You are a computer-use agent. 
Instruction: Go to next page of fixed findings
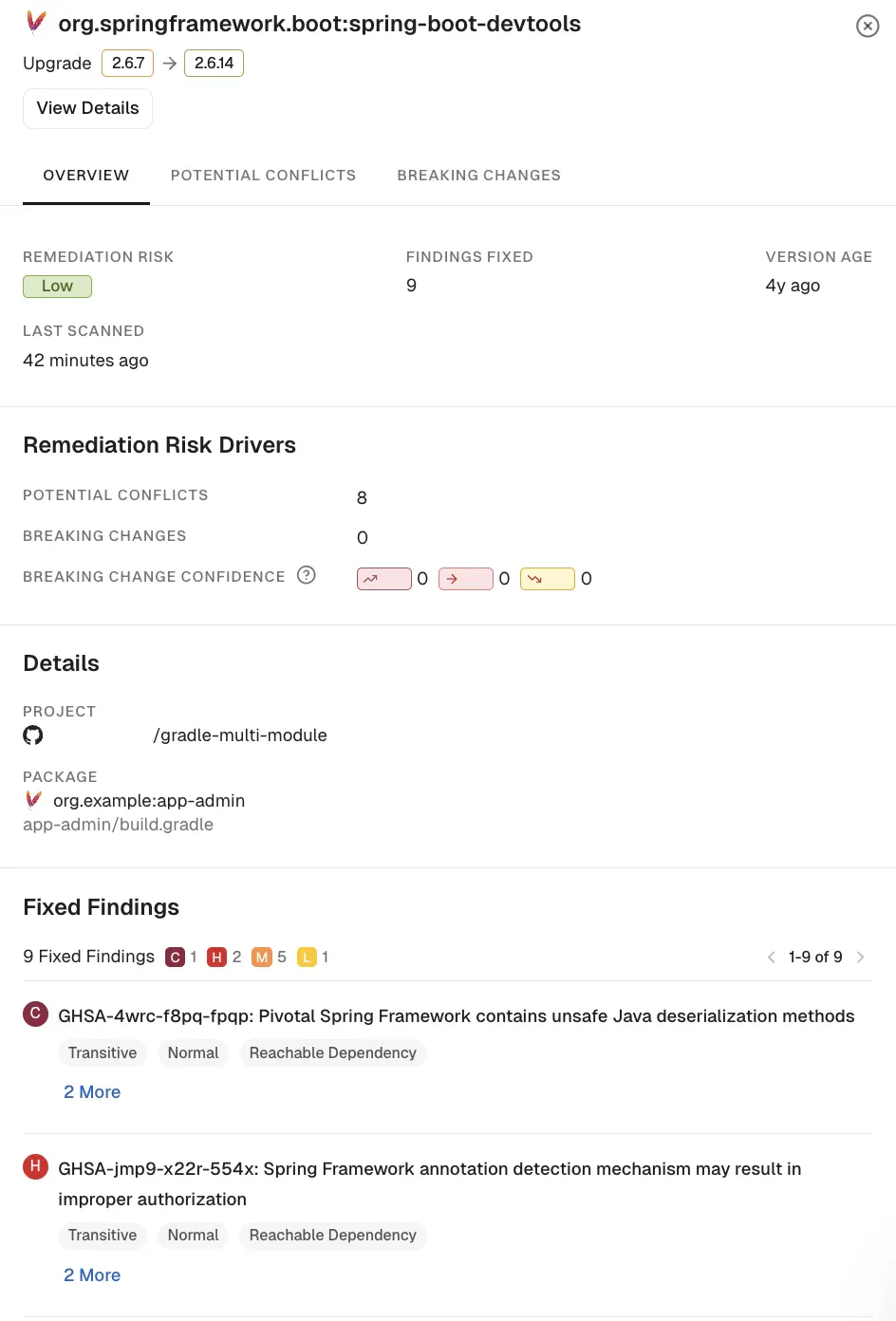[x=861, y=957]
